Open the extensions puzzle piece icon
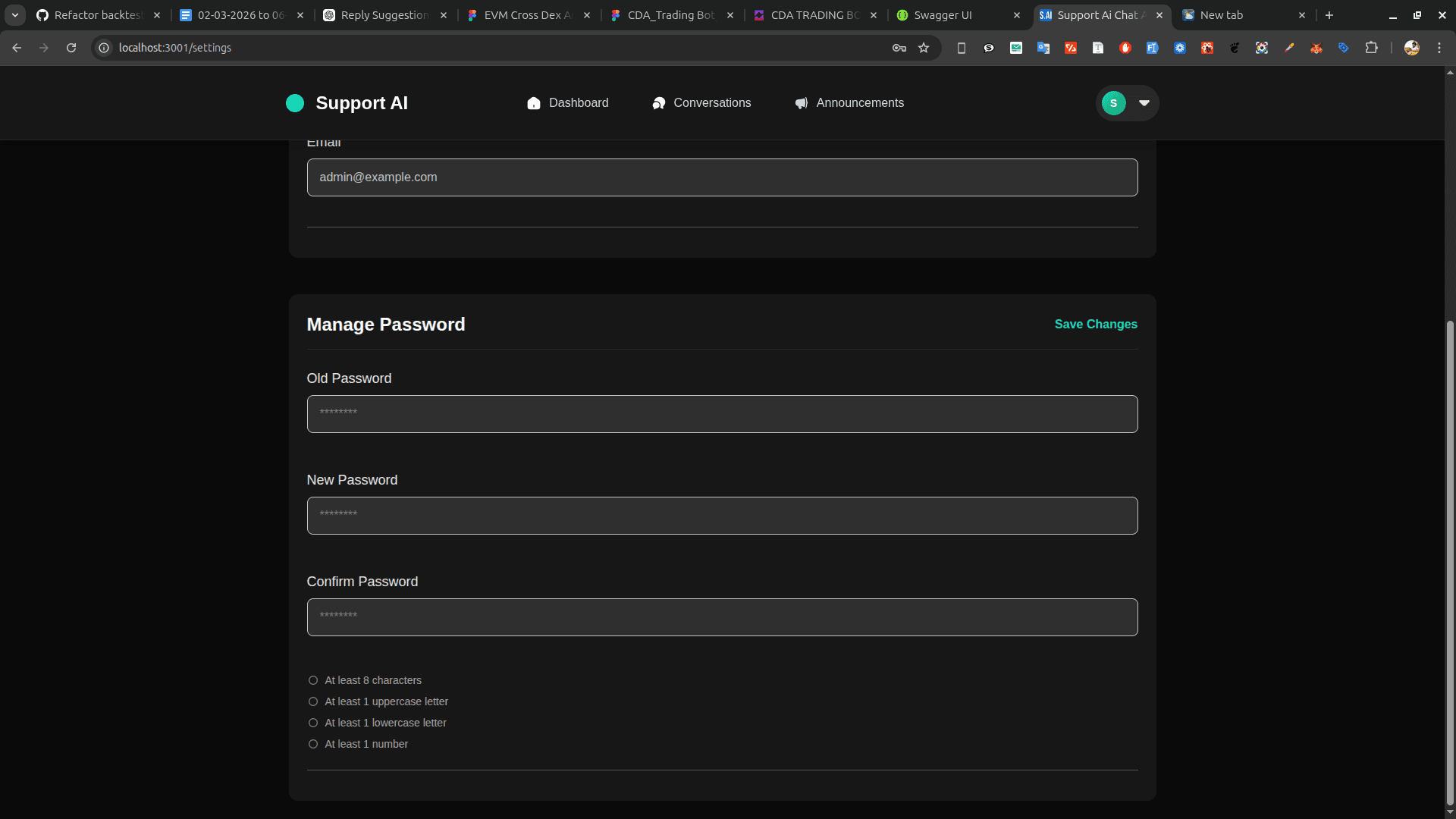This screenshot has width=1456, height=819. tap(1373, 47)
